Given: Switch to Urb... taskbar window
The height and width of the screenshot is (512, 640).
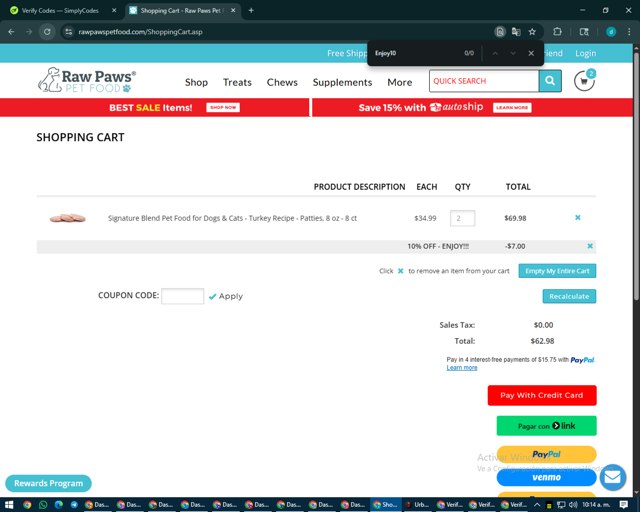Looking at the screenshot, I should pos(418,505).
